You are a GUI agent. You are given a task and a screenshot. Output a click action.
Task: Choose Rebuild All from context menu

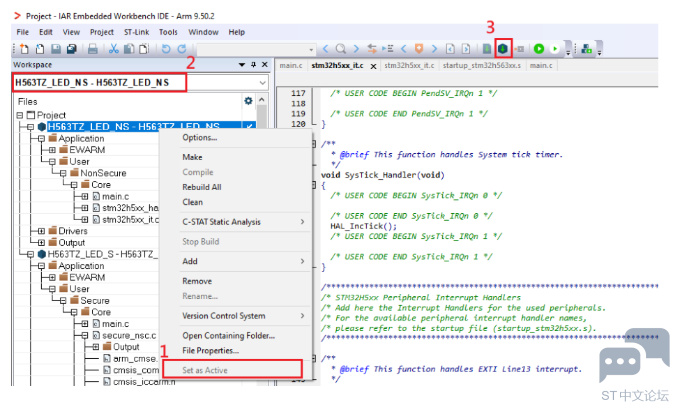201,187
